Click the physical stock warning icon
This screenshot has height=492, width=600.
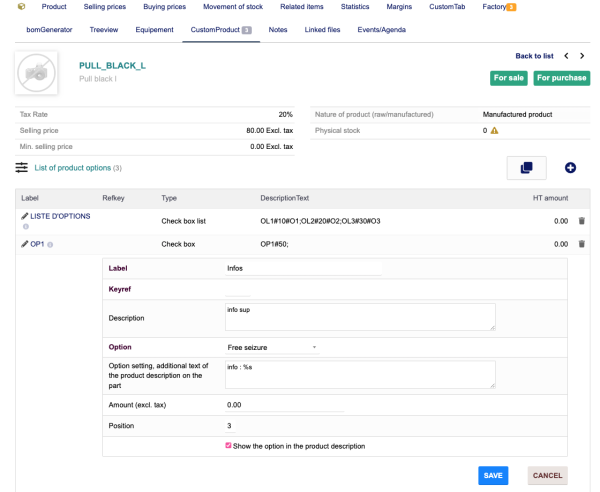[x=495, y=131]
